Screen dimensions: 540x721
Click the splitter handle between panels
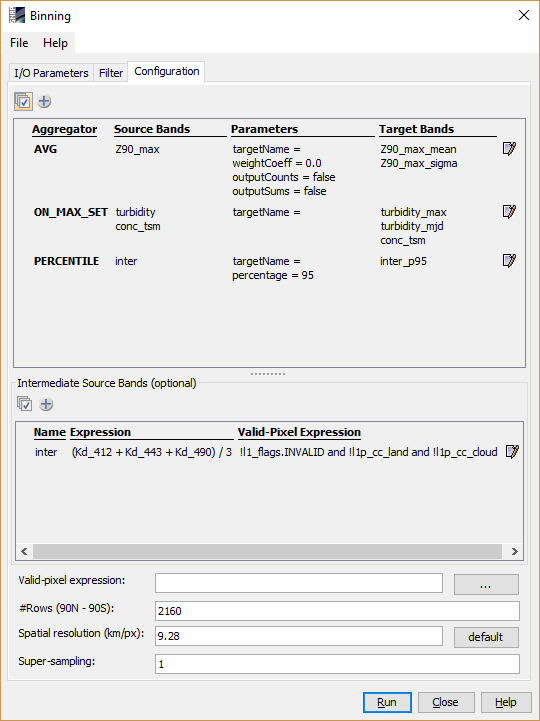coord(268,374)
